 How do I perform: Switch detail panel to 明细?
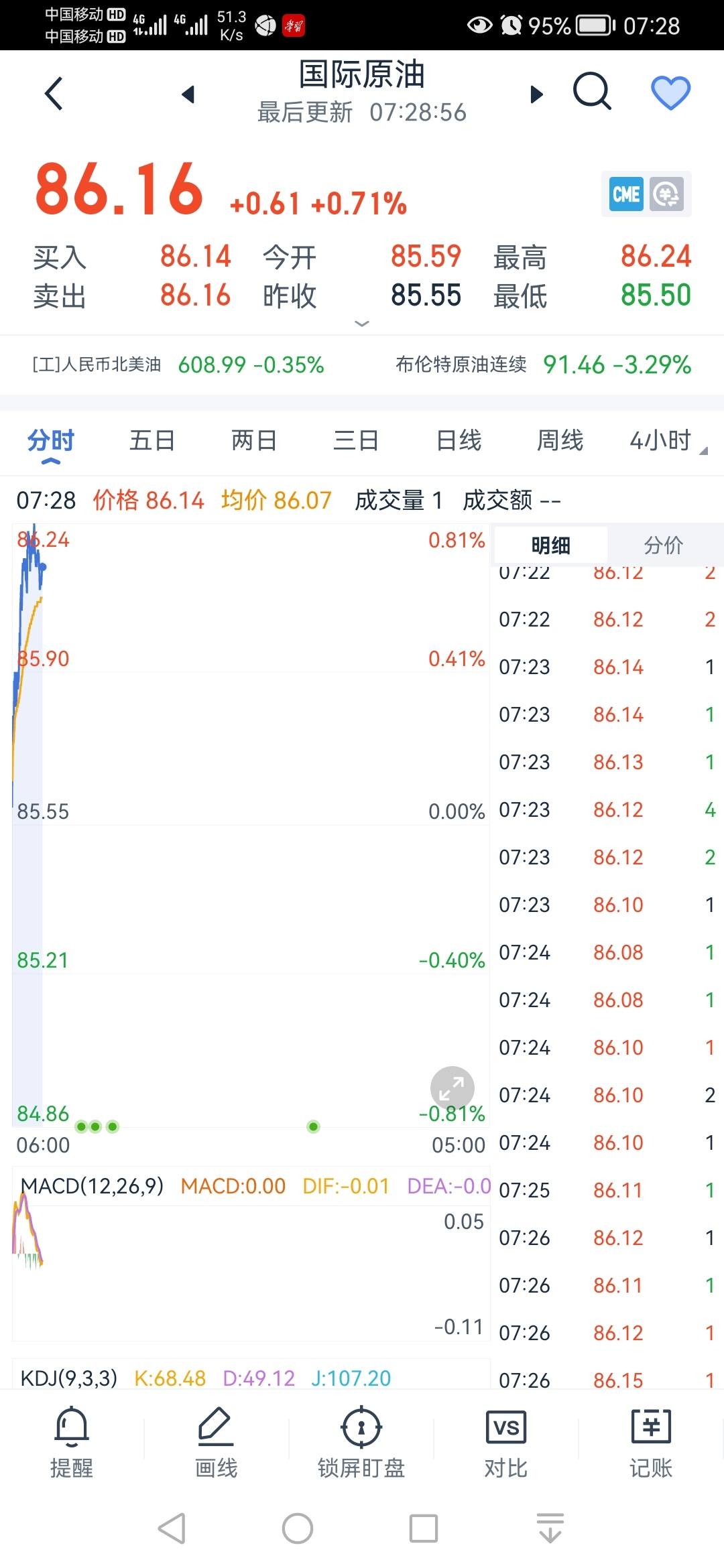[x=550, y=545]
